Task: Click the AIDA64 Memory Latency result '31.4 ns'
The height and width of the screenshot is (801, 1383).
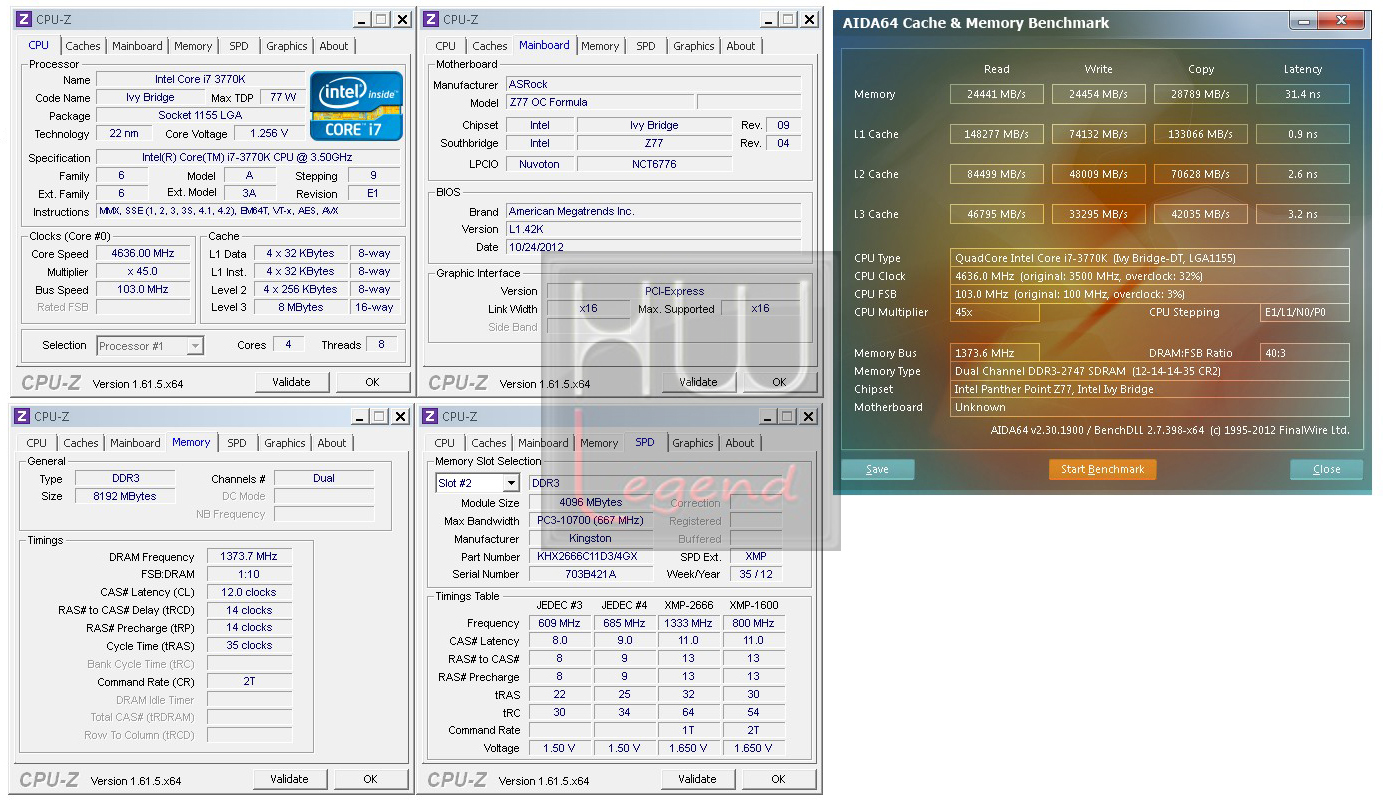Action: (1302, 94)
